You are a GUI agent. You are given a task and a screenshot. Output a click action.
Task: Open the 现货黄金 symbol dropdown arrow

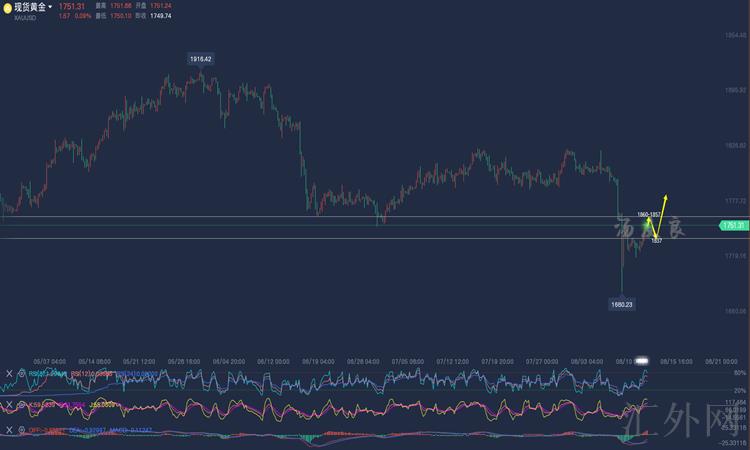click(x=50, y=7)
